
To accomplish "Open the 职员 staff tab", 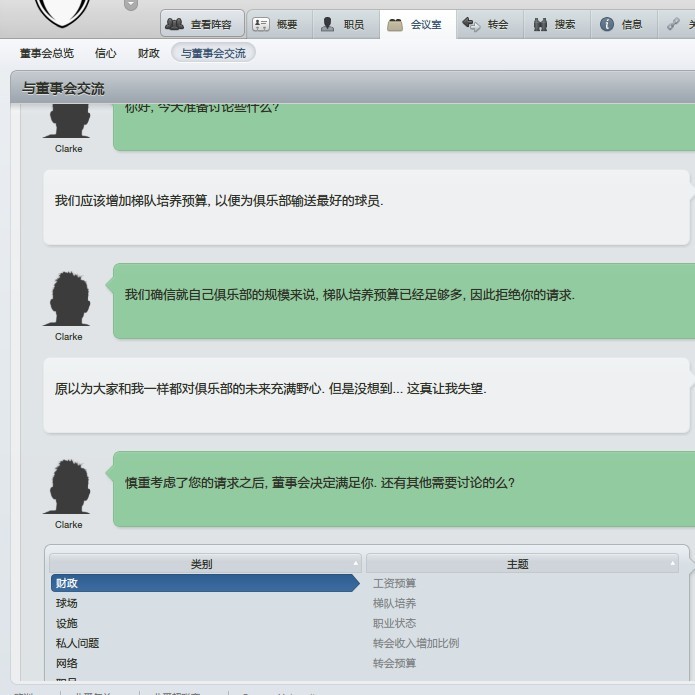I will tap(346, 24).
